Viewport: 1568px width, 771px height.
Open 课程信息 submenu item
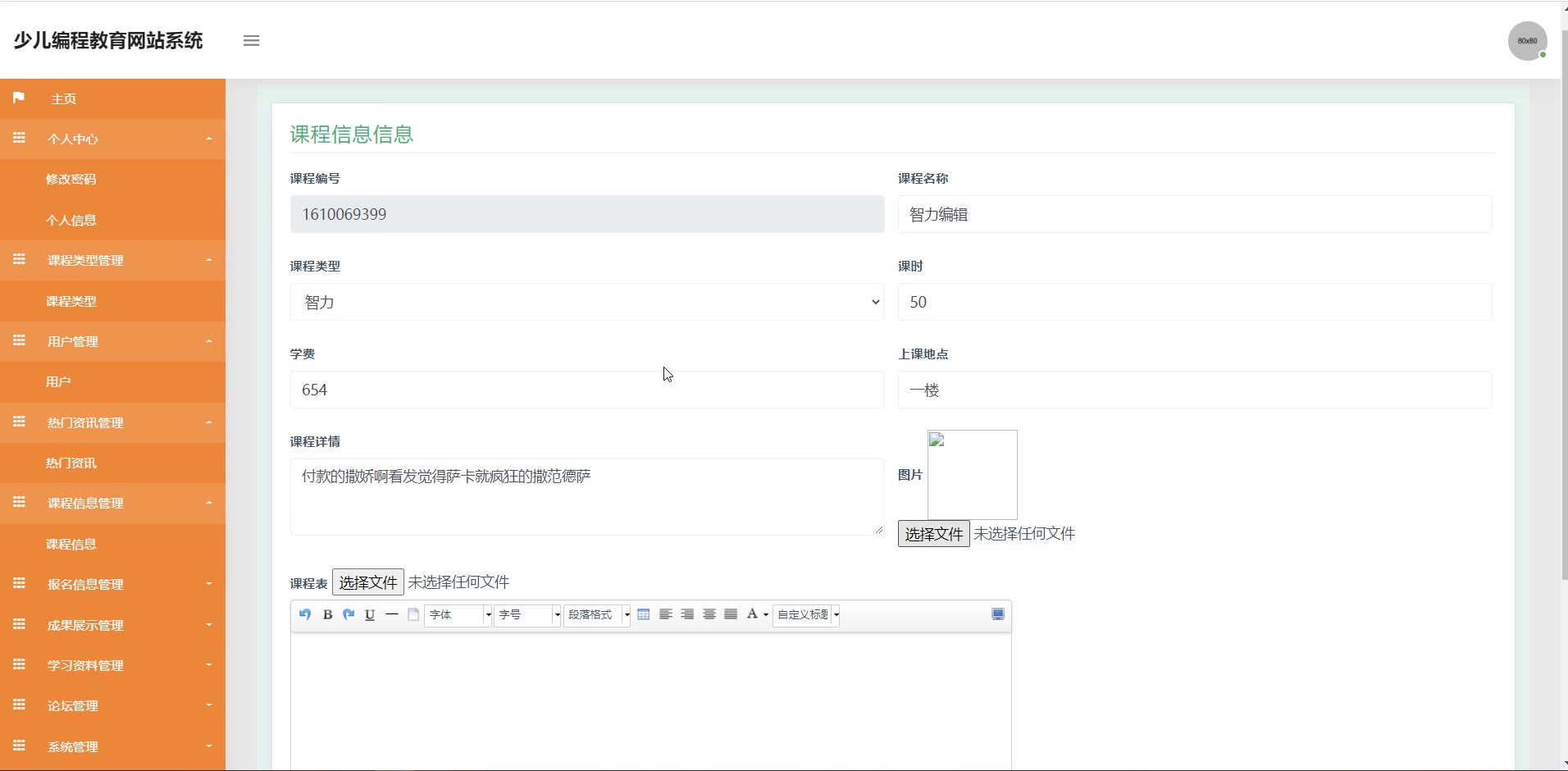pyautogui.click(x=71, y=544)
